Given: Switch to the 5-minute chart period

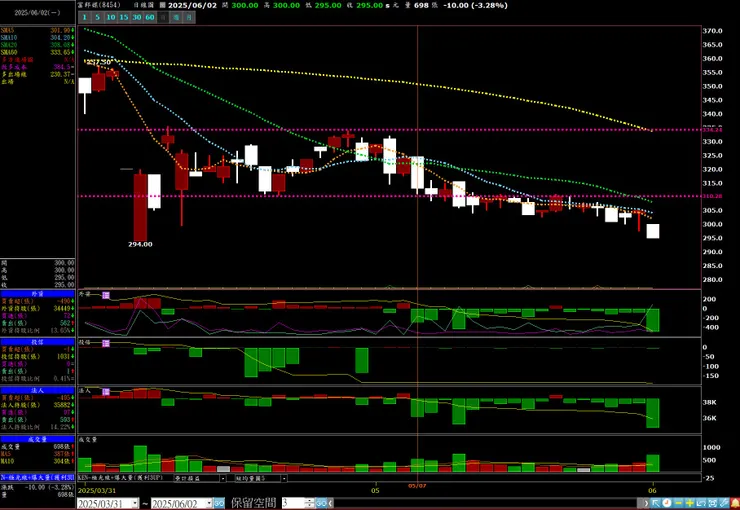Looking at the screenshot, I should (x=98, y=17).
